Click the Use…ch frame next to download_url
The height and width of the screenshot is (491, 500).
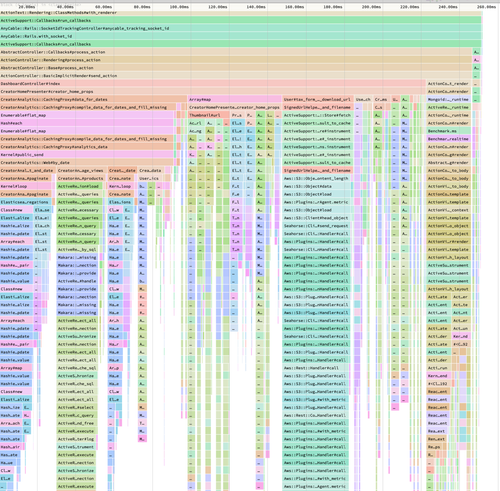pyautogui.click(x=363, y=99)
